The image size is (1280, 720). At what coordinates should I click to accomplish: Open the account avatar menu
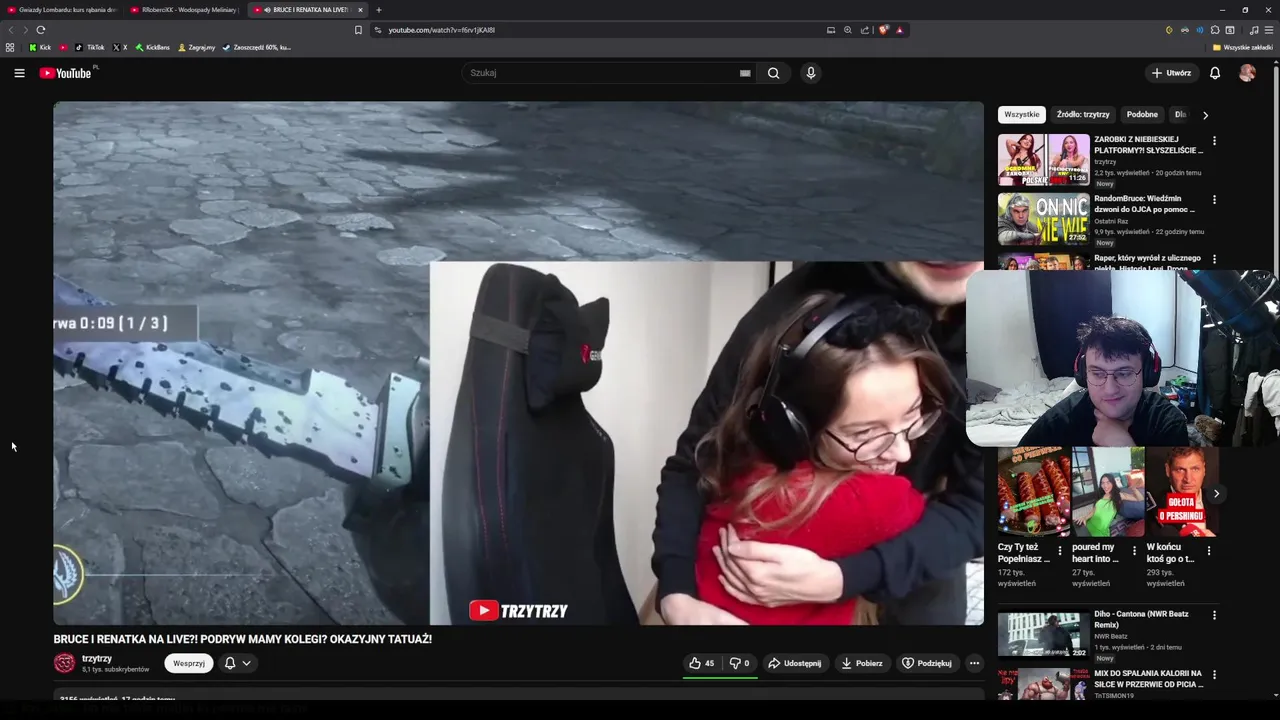coord(1247,73)
